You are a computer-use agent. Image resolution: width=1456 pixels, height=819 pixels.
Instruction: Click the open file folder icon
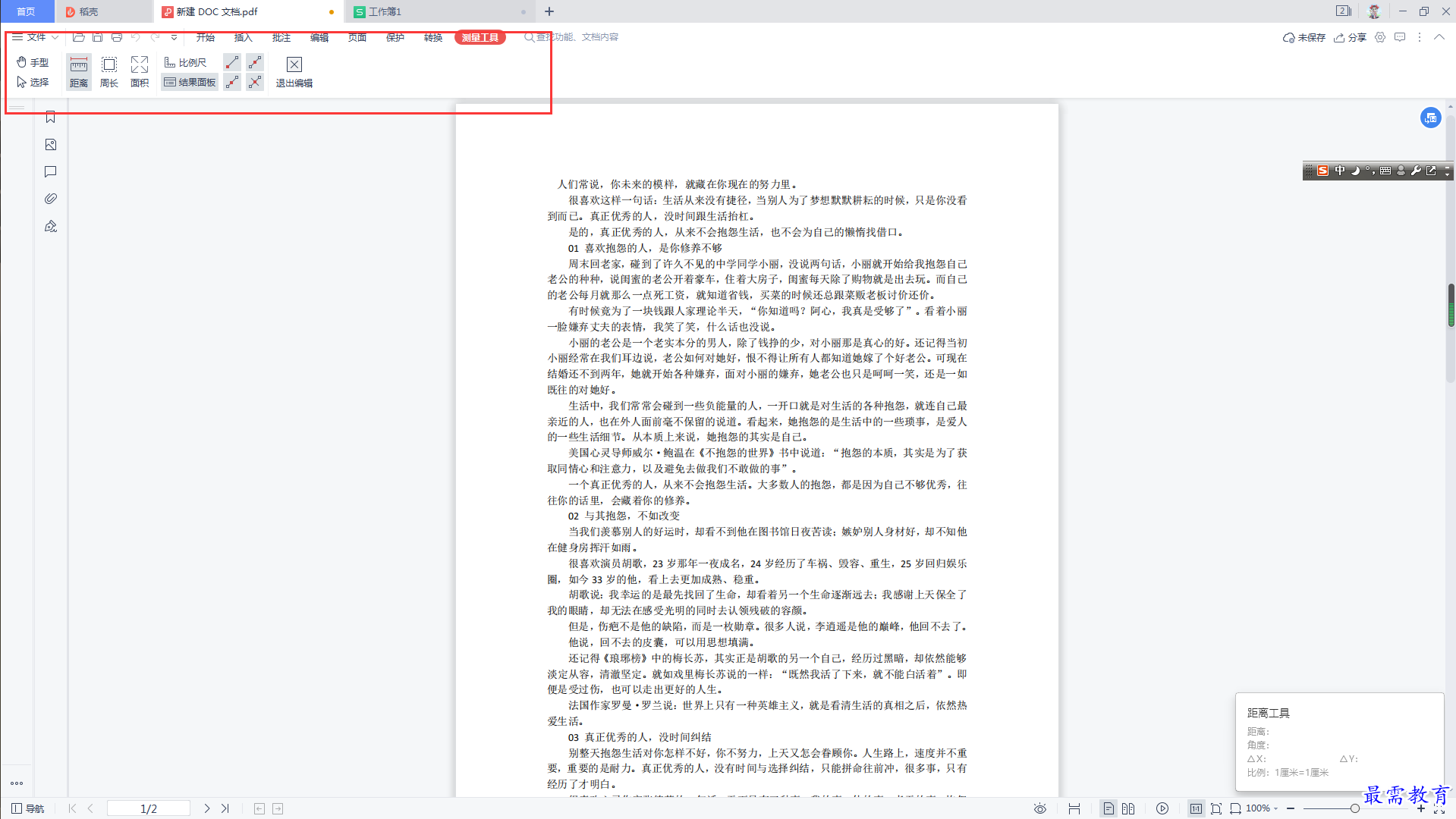click(79, 37)
